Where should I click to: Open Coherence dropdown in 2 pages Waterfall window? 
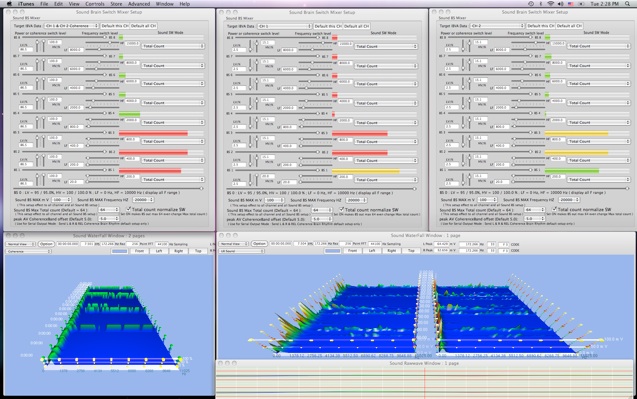[x=28, y=252]
